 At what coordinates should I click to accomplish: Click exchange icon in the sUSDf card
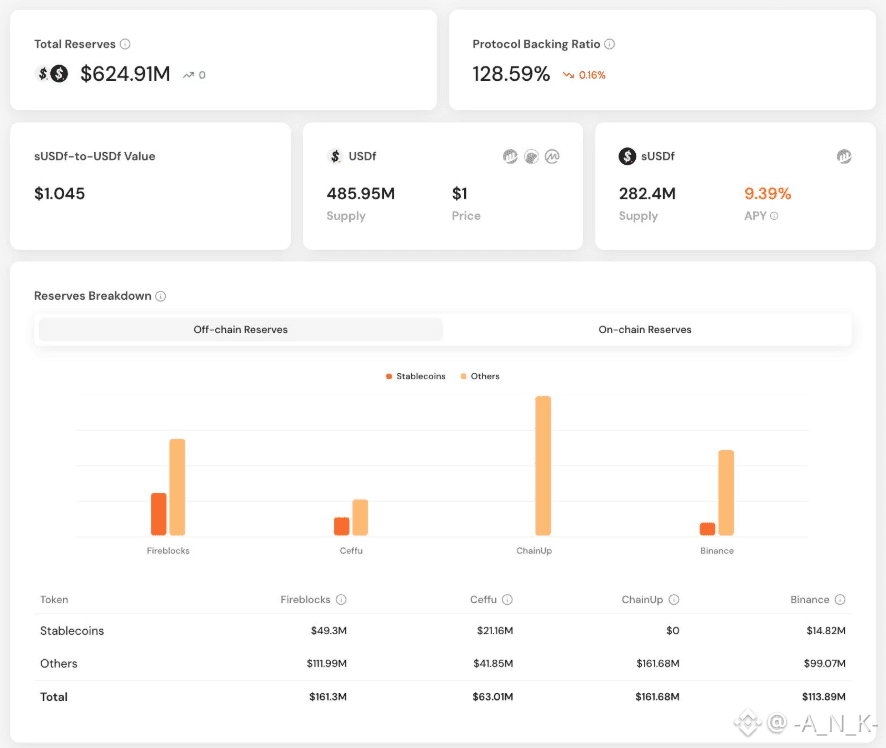point(844,156)
